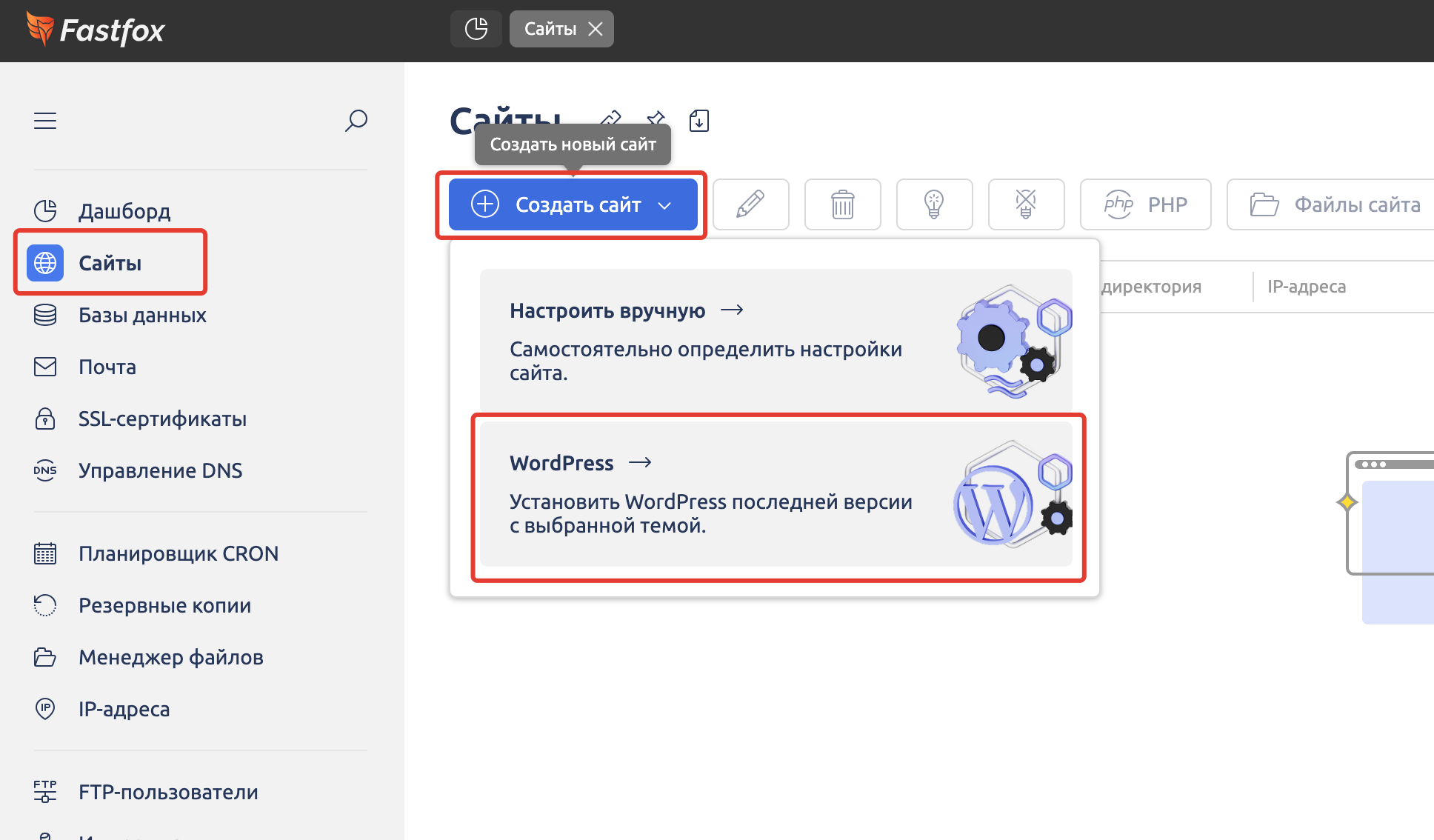The width and height of the screenshot is (1434, 840).
Task: Open sidebar search with magnifier icon
Action: (x=356, y=120)
